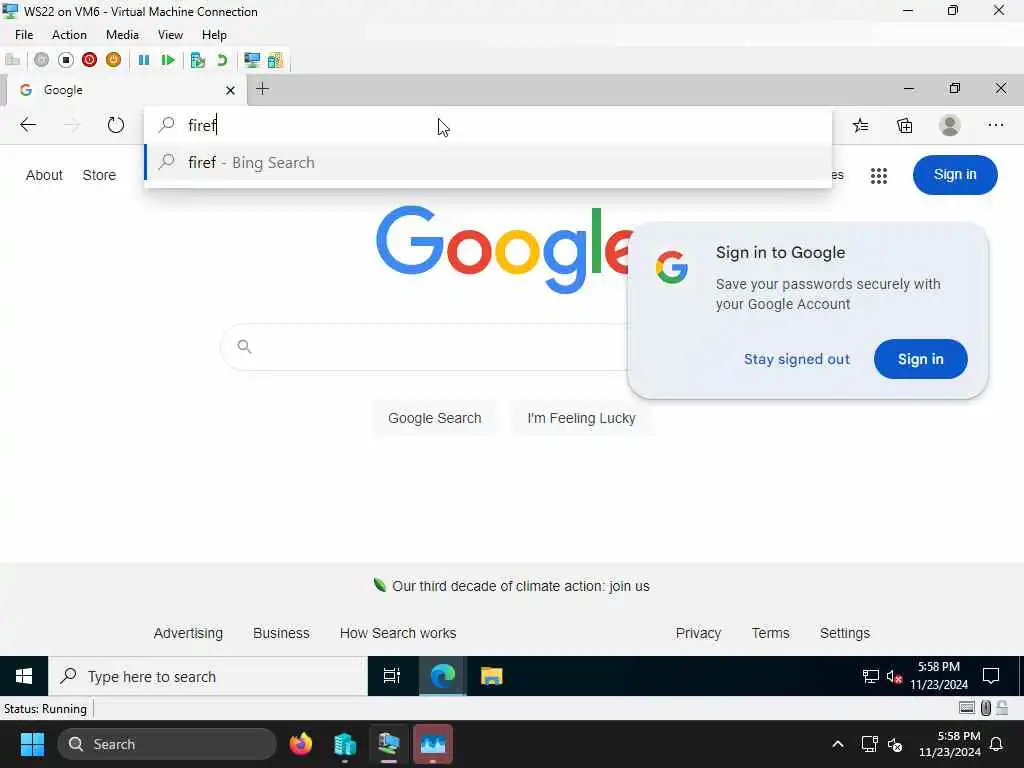Open the Media menu
The width and height of the screenshot is (1024, 768).
[122, 35]
